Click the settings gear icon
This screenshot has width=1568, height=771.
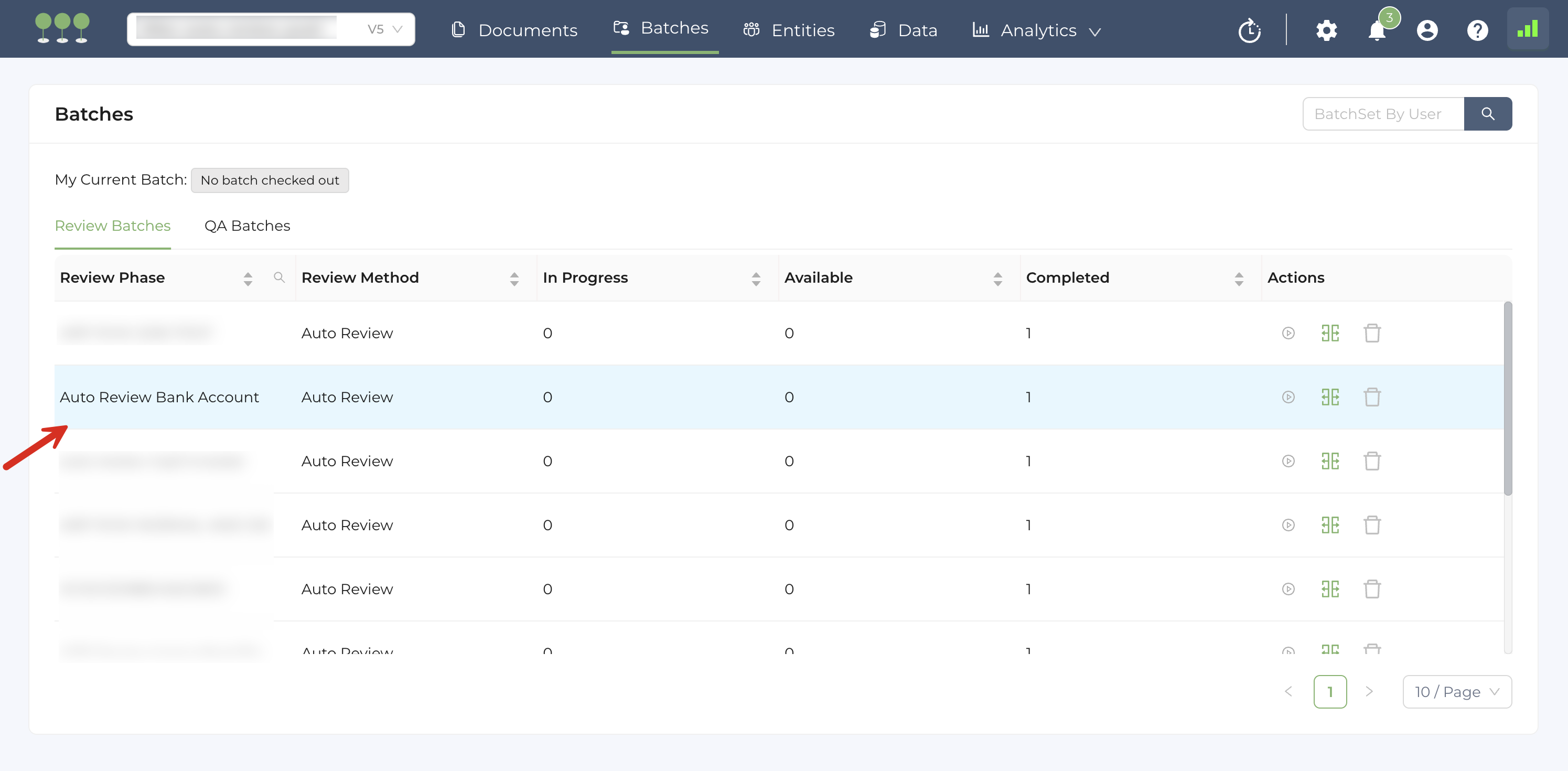pyautogui.click(x=1326, y=30)
